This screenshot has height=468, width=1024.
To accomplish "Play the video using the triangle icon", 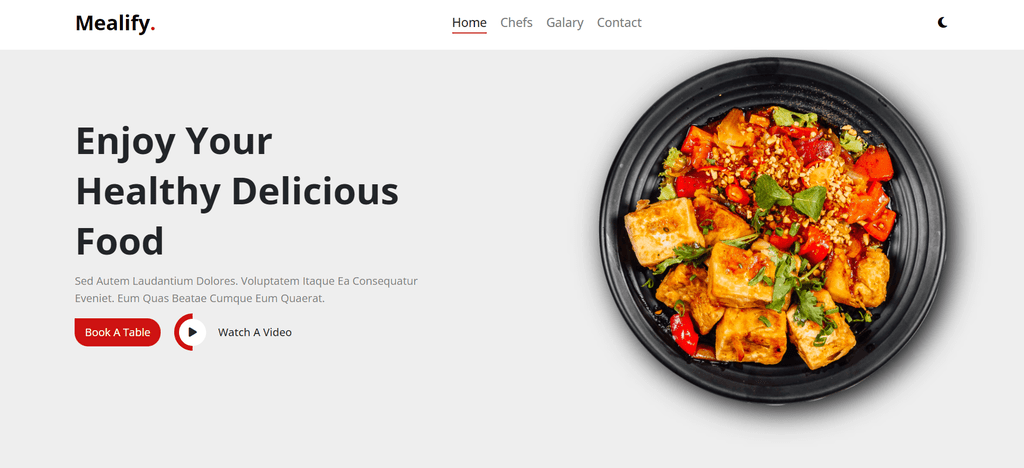I will (192, 332).
